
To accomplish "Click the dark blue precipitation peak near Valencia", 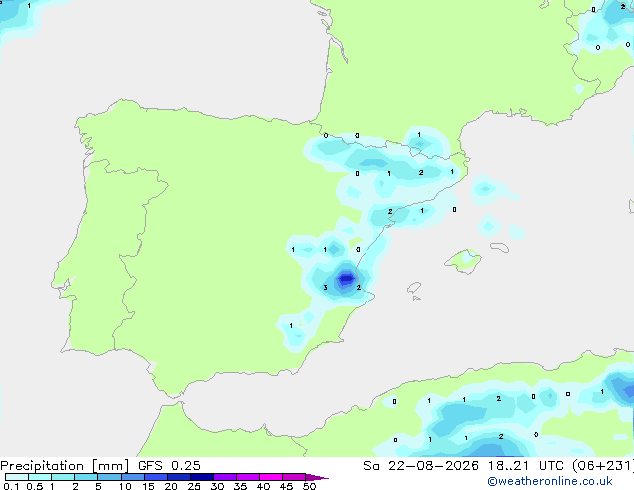I will point(347,279).
